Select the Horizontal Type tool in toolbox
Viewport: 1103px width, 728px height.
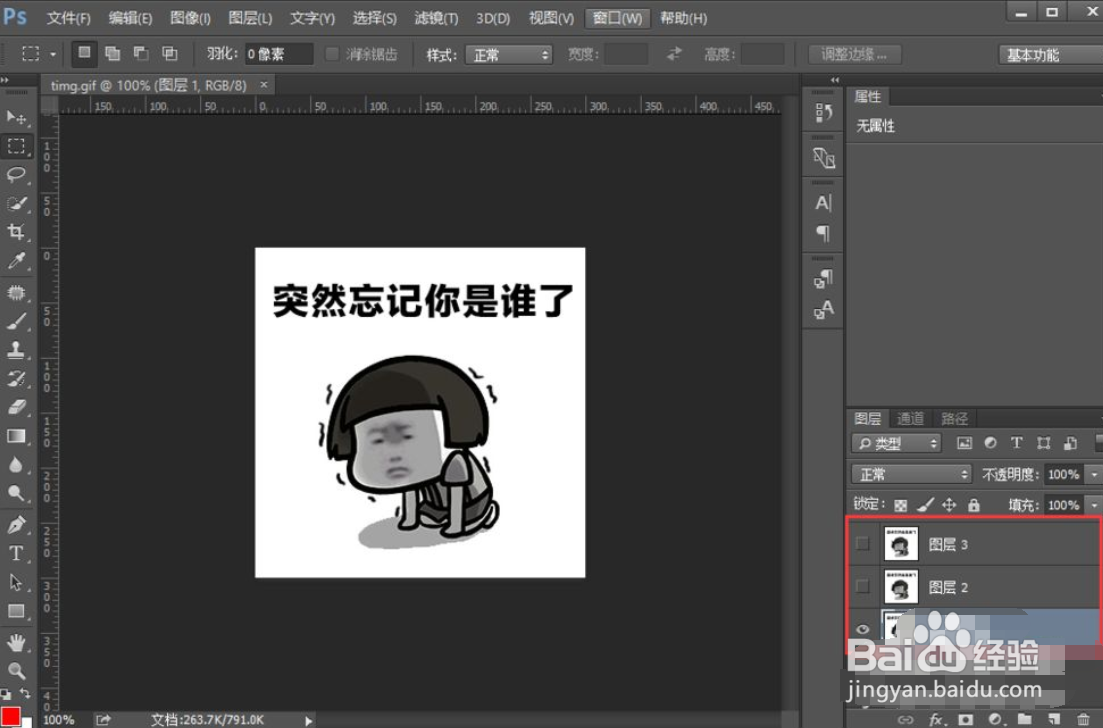point(16,553)
